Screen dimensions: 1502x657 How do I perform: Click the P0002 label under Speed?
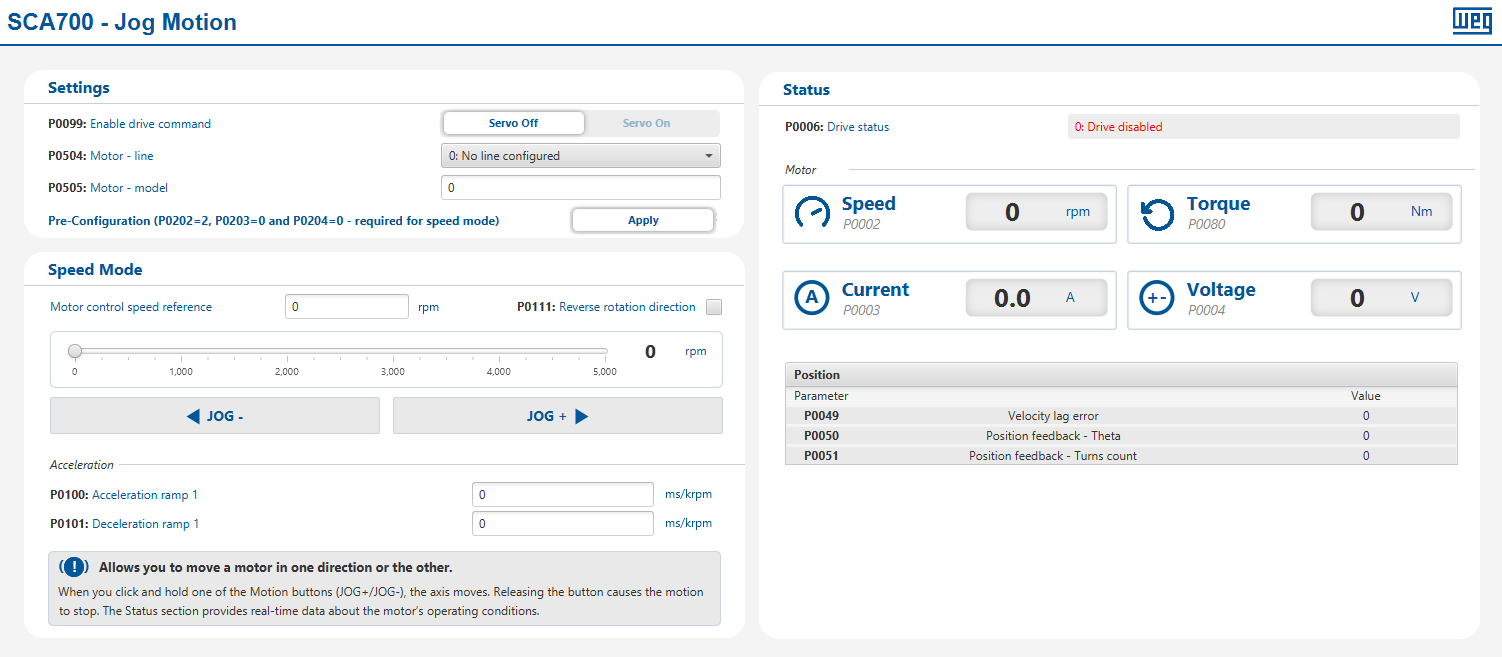pyautogui.click(x=861, y=225)
